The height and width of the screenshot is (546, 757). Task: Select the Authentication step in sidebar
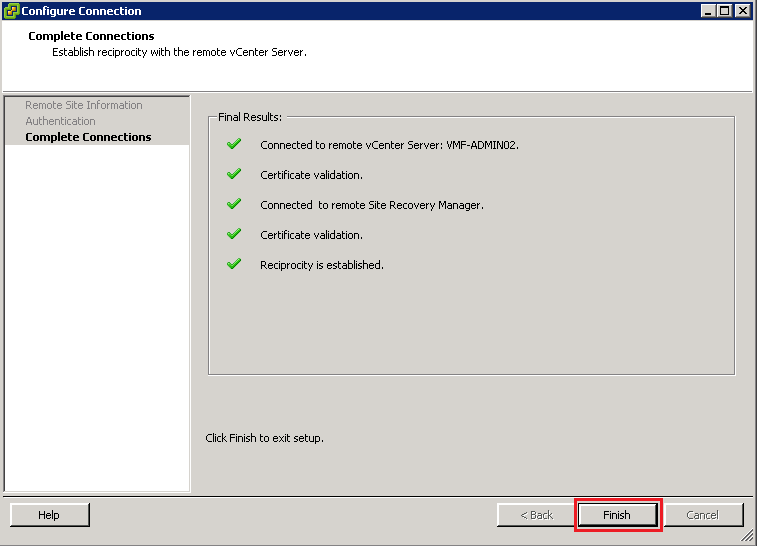[60, 121]
